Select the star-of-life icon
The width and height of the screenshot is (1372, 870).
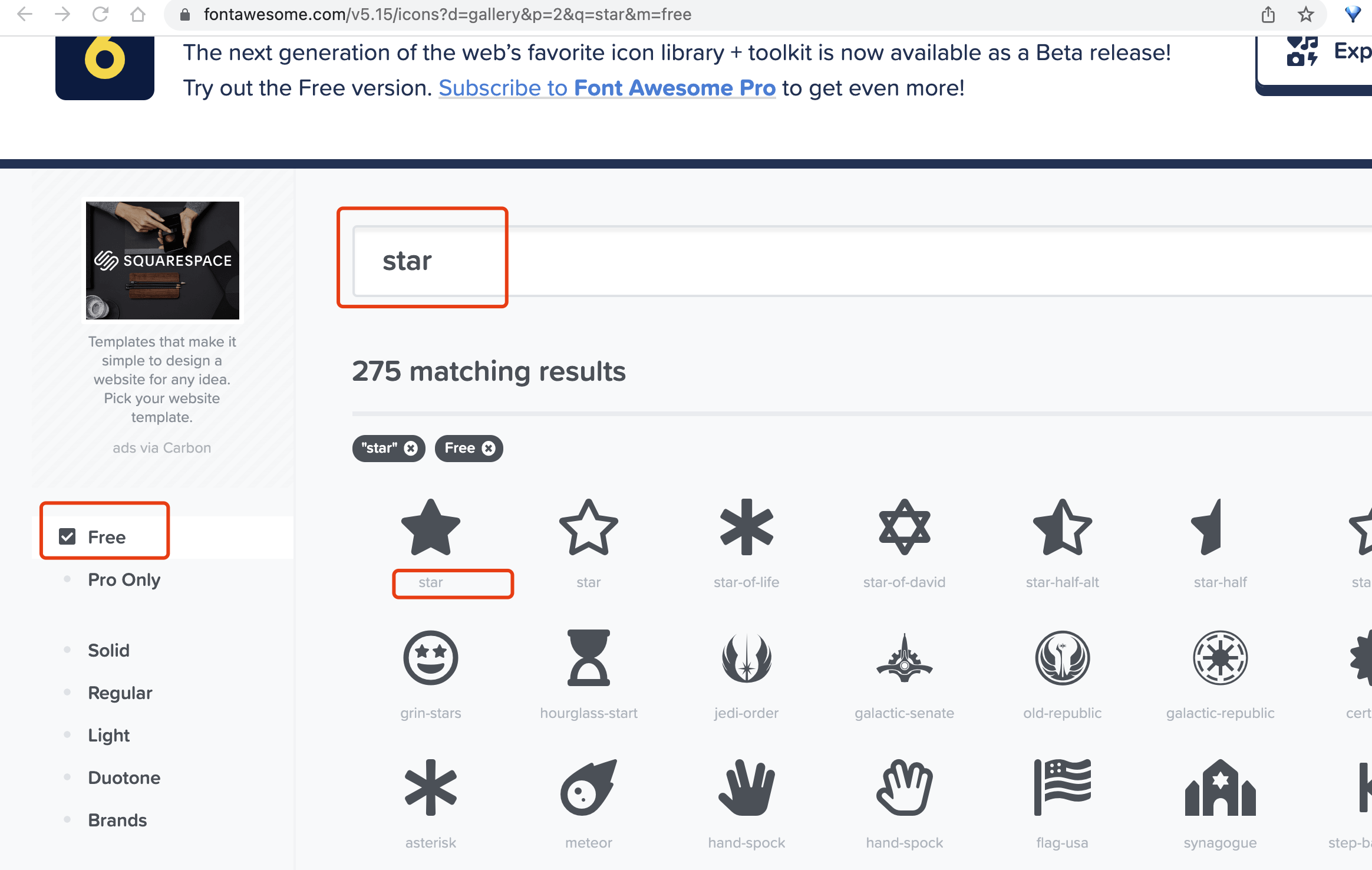[746, 528]
